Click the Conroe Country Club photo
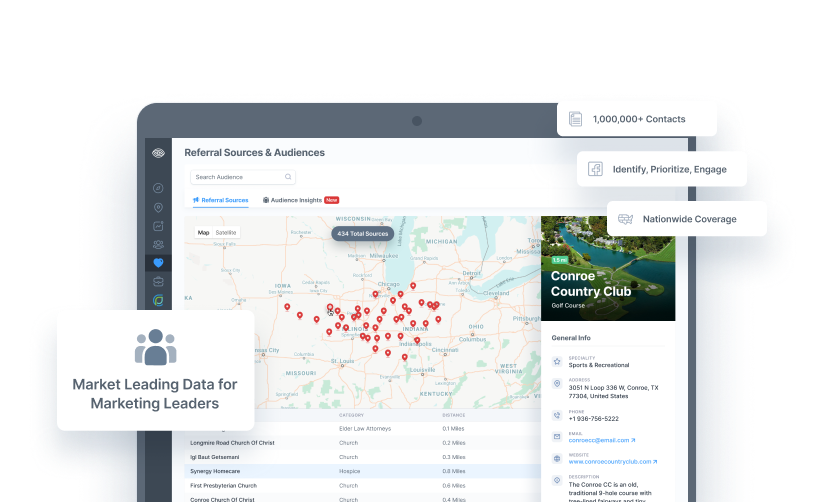830x502 pixels. pyautogui.click(x=608, y=268)
